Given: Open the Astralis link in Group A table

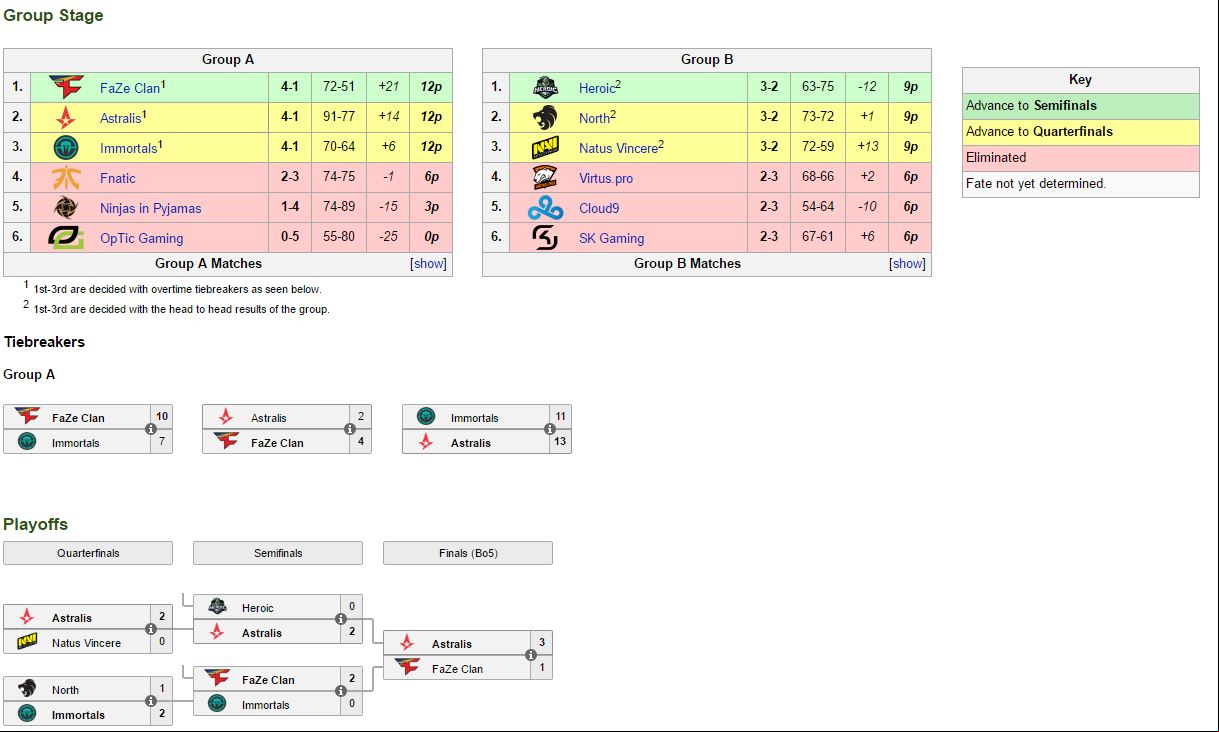Looking at the screenshot, I should click(120, 118).
